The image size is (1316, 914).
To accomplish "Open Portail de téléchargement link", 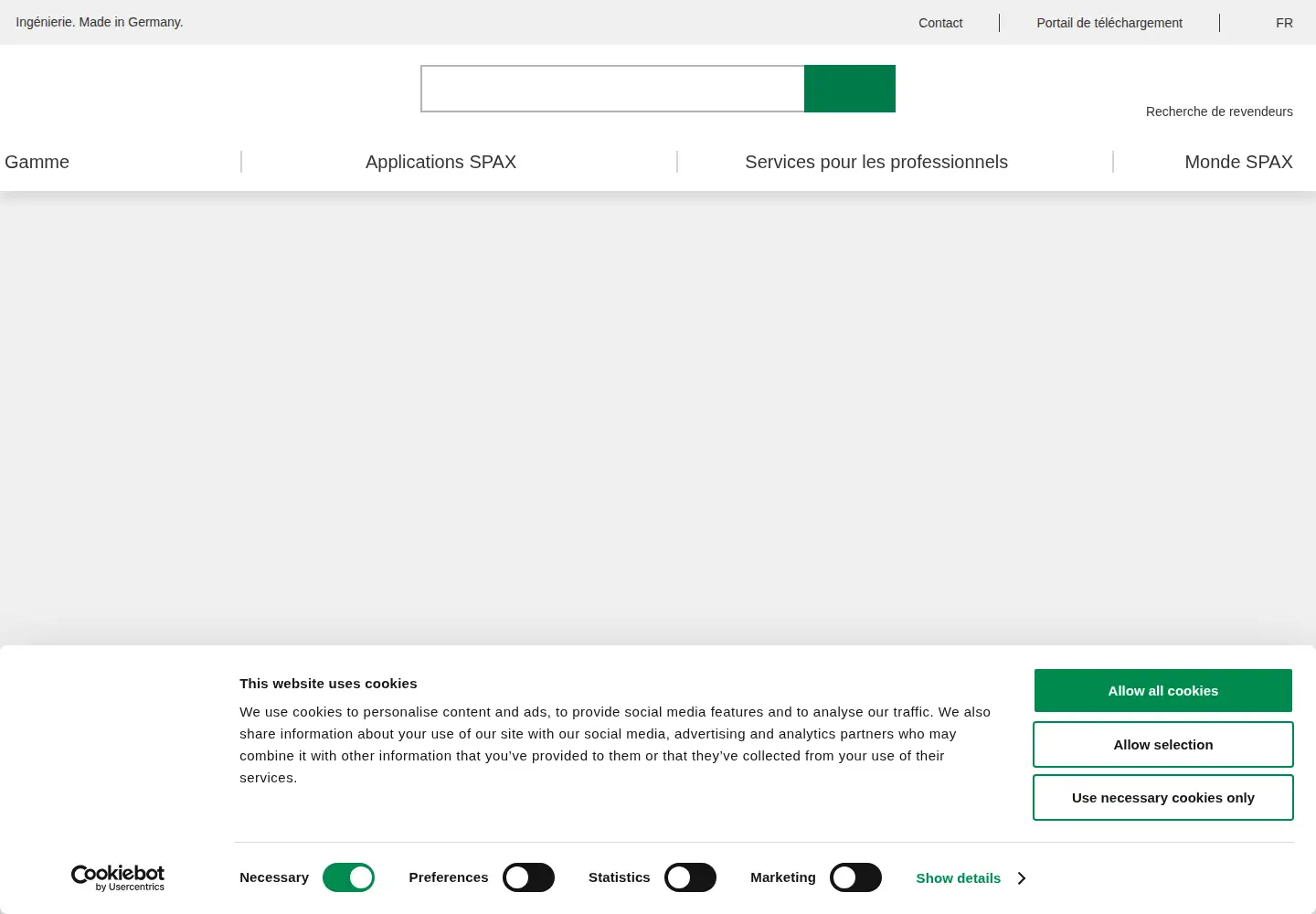I will pos(1109,23).
